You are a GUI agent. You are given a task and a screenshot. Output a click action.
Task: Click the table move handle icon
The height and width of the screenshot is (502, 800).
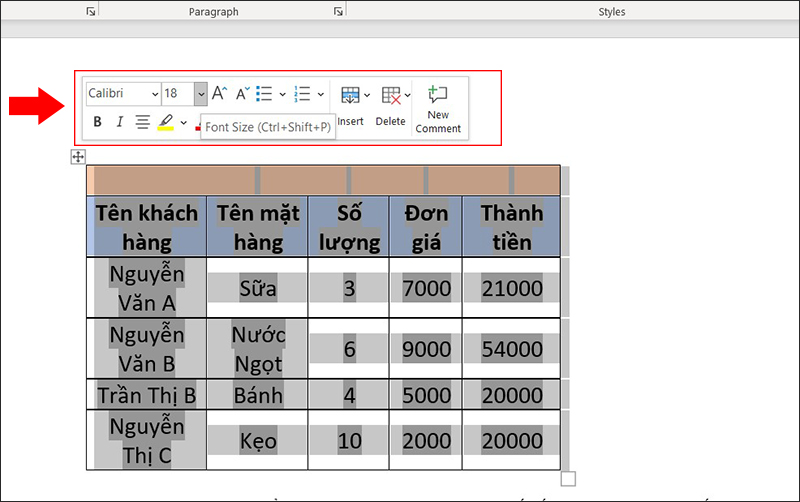pos(78,156)
